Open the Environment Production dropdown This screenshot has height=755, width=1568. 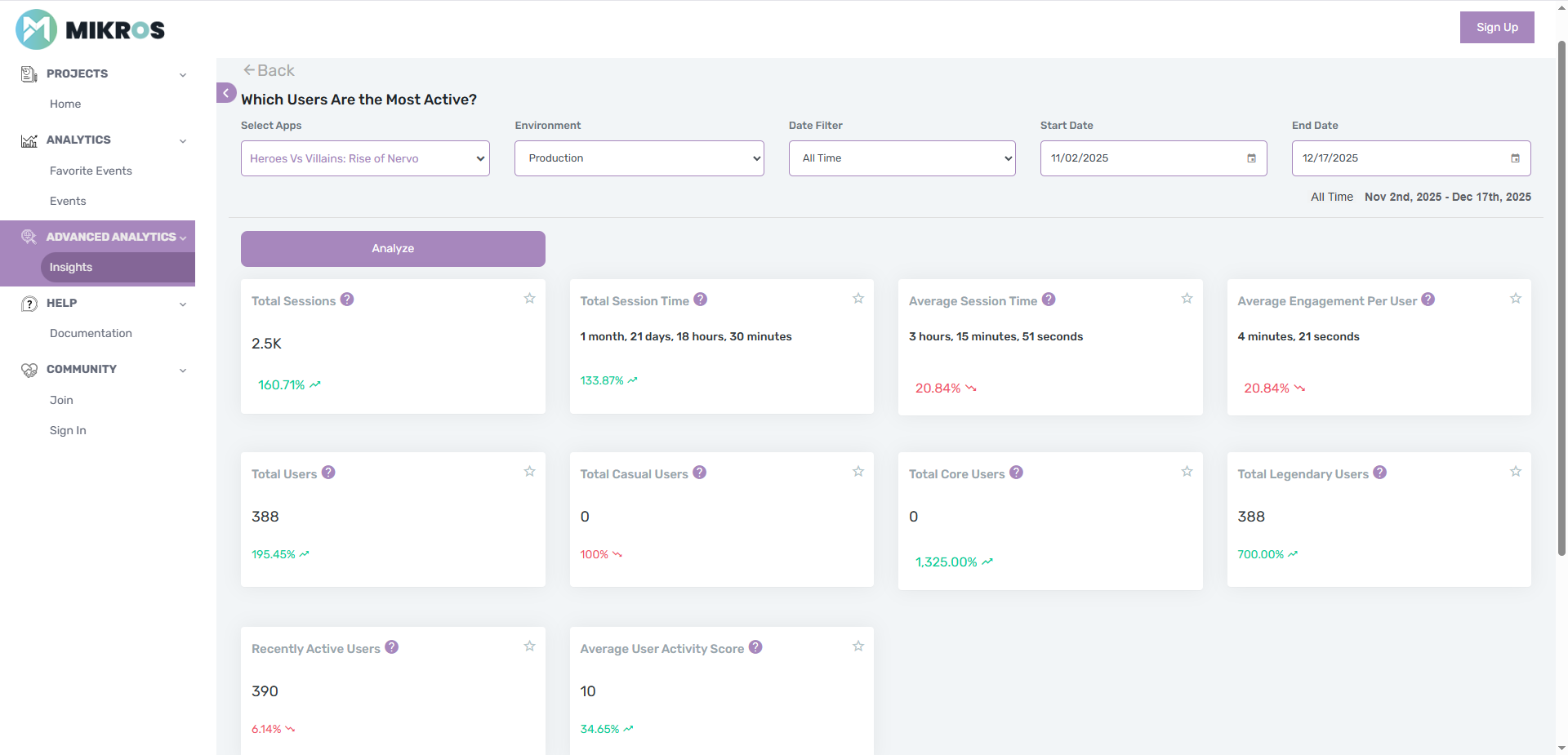coord(639,158)
